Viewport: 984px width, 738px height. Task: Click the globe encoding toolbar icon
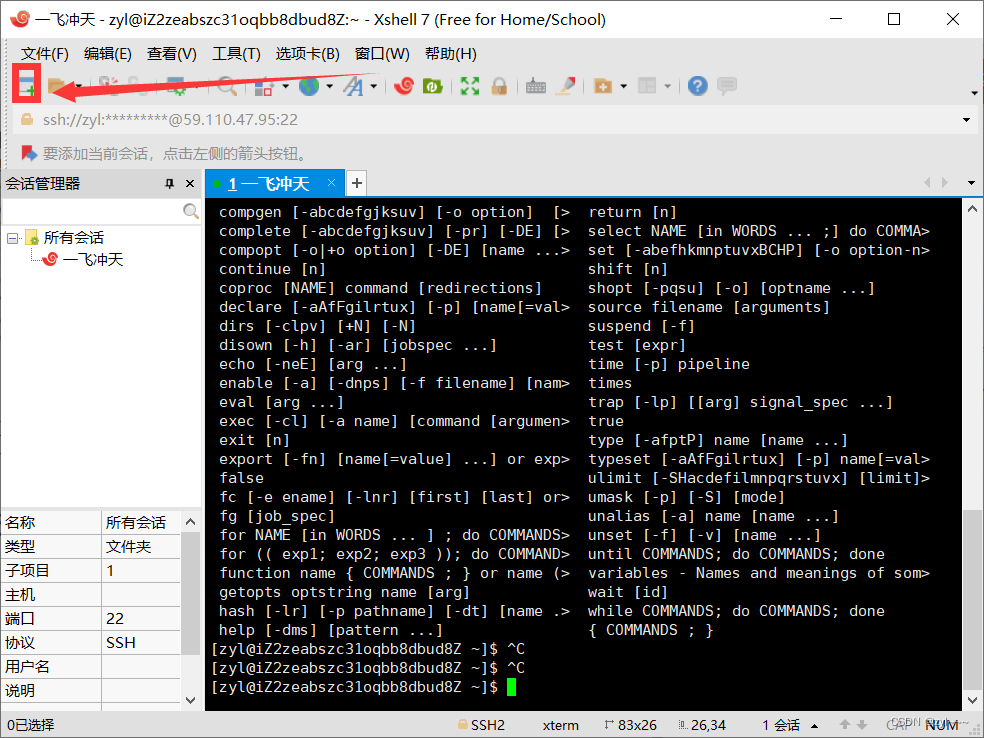pos(309,86)
